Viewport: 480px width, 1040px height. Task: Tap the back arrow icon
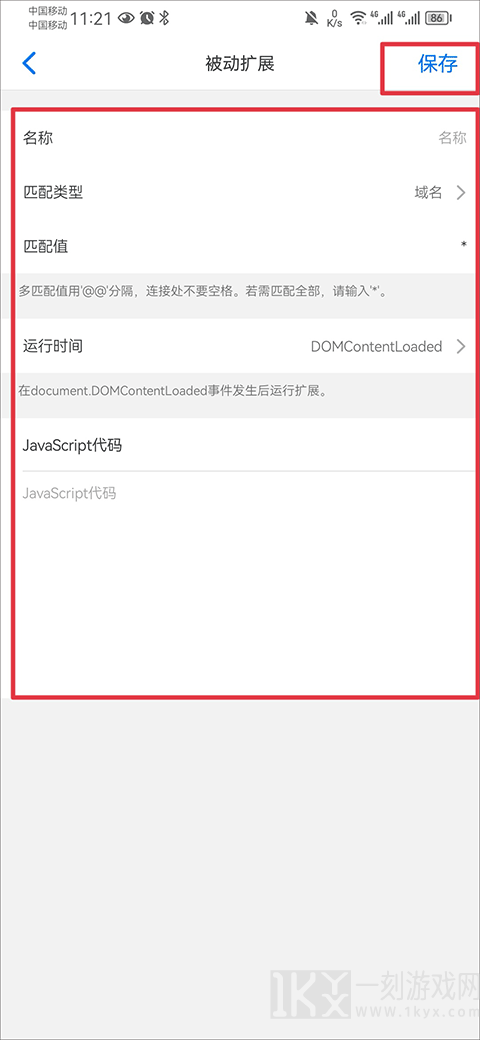pyautogui.click(x=29, y=64)
